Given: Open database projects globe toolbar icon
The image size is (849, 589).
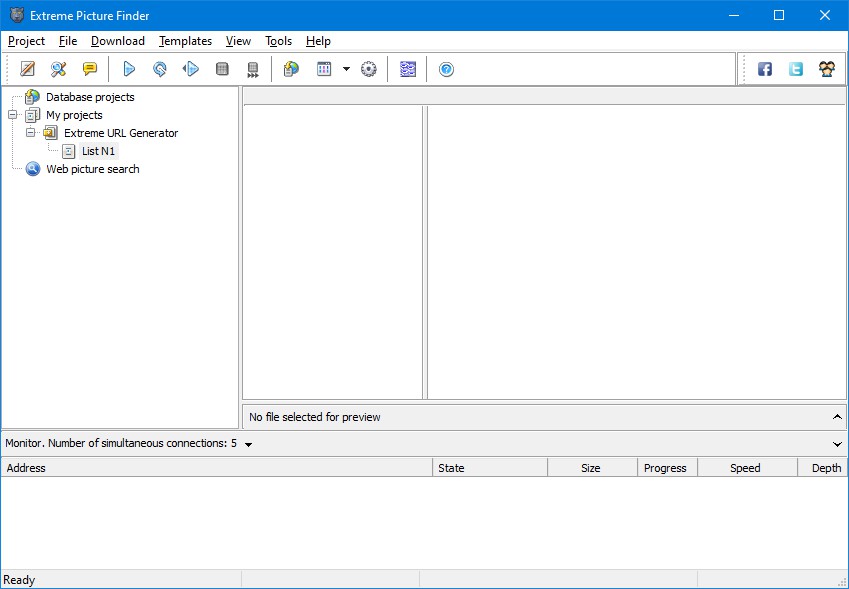Looking at the screenshot, I should (x=291, y=69).
